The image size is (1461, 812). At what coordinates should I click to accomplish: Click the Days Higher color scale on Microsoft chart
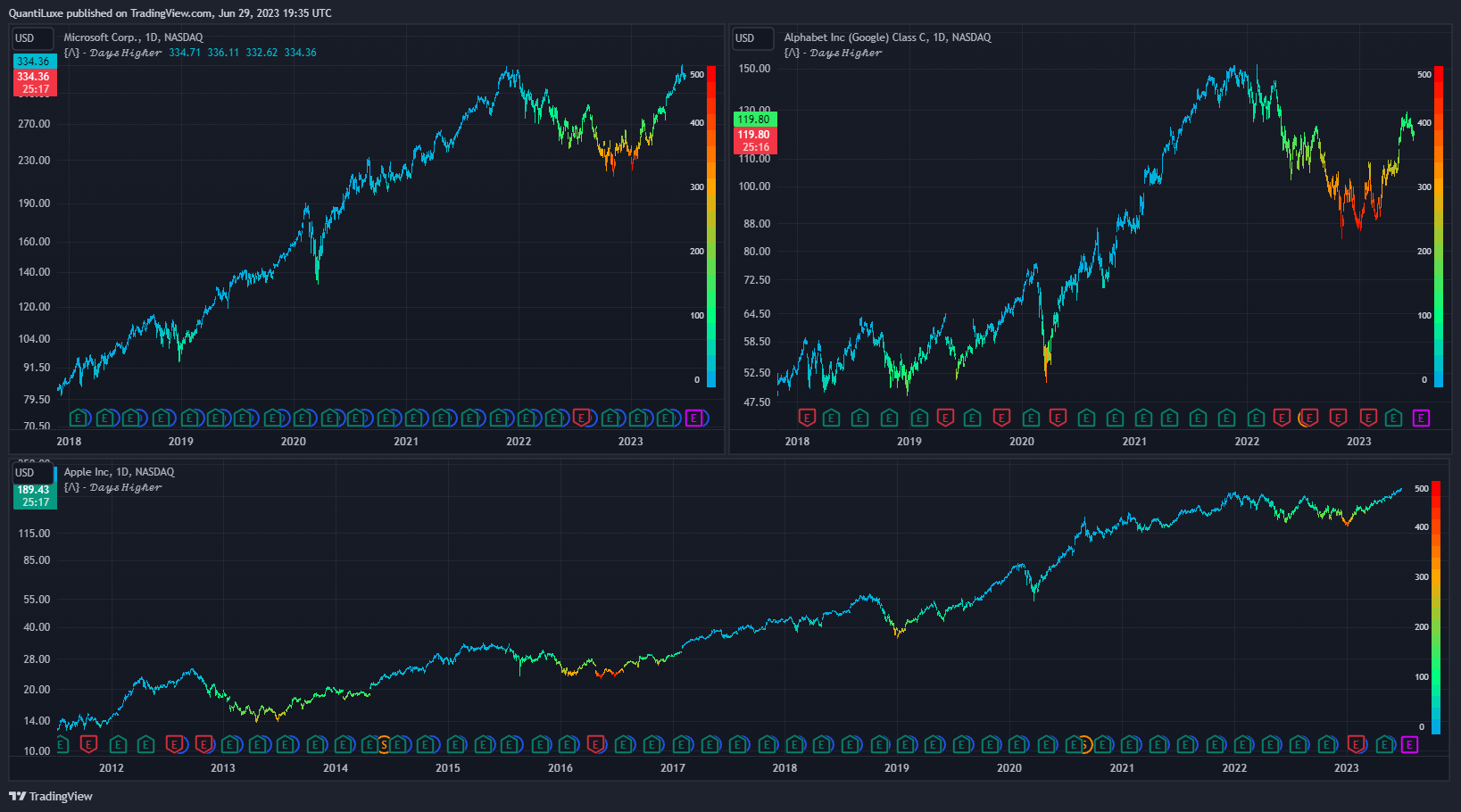tap(711, 227)
